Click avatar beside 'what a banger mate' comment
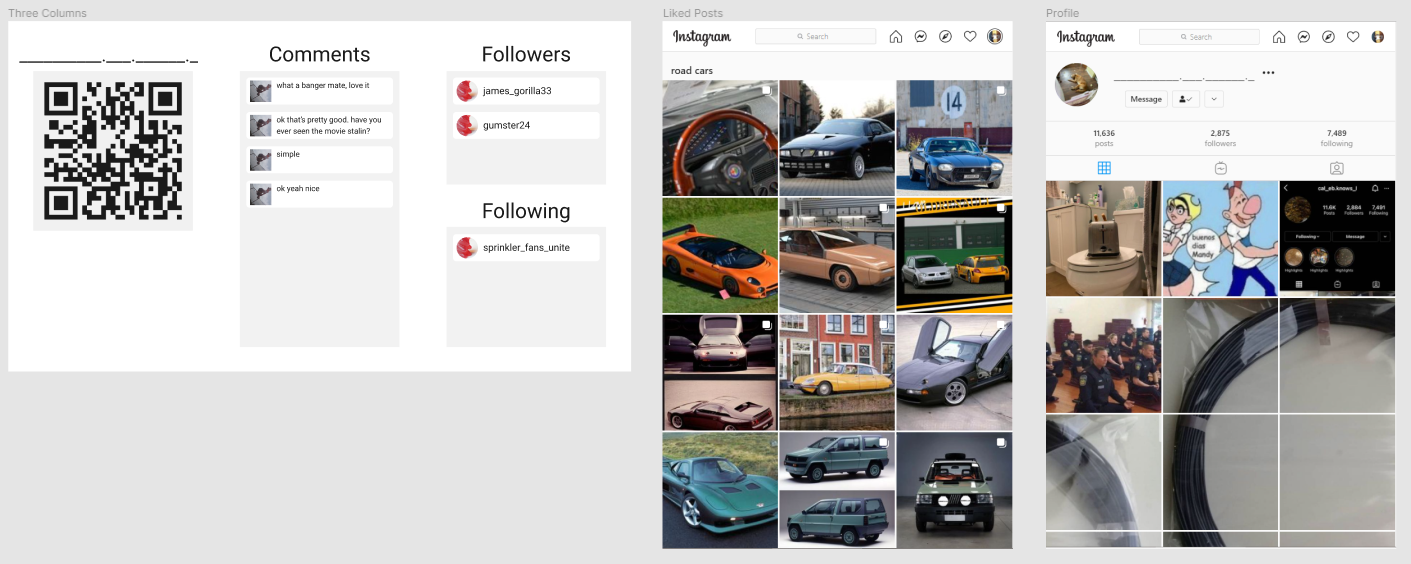The height and width of the screenshot is (564, 1411). click(261, 91)
